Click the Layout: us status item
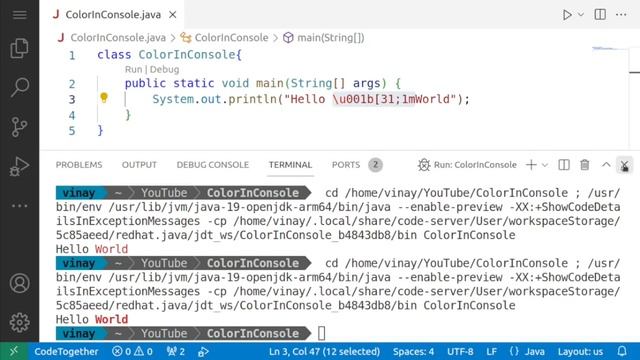640x360 pixels. click(x=580, y=351)
